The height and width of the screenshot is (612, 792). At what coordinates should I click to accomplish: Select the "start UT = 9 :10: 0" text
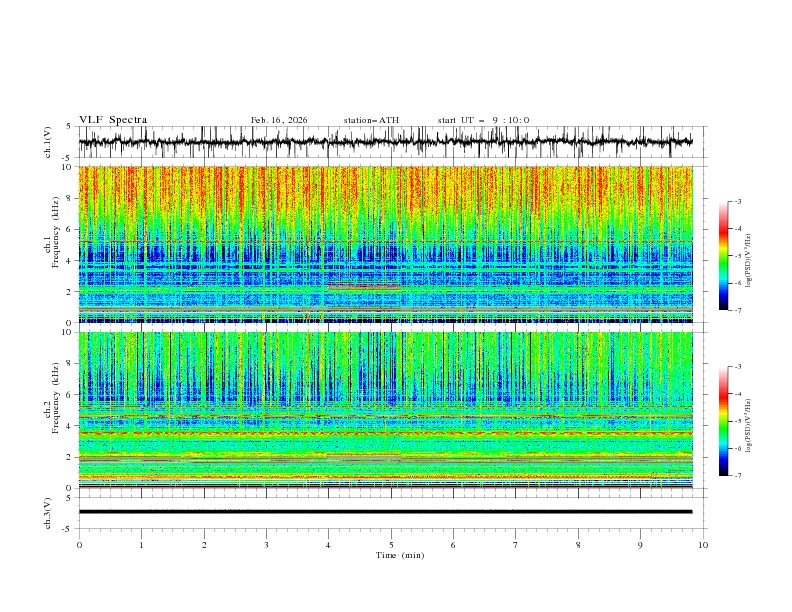point(483,120)
